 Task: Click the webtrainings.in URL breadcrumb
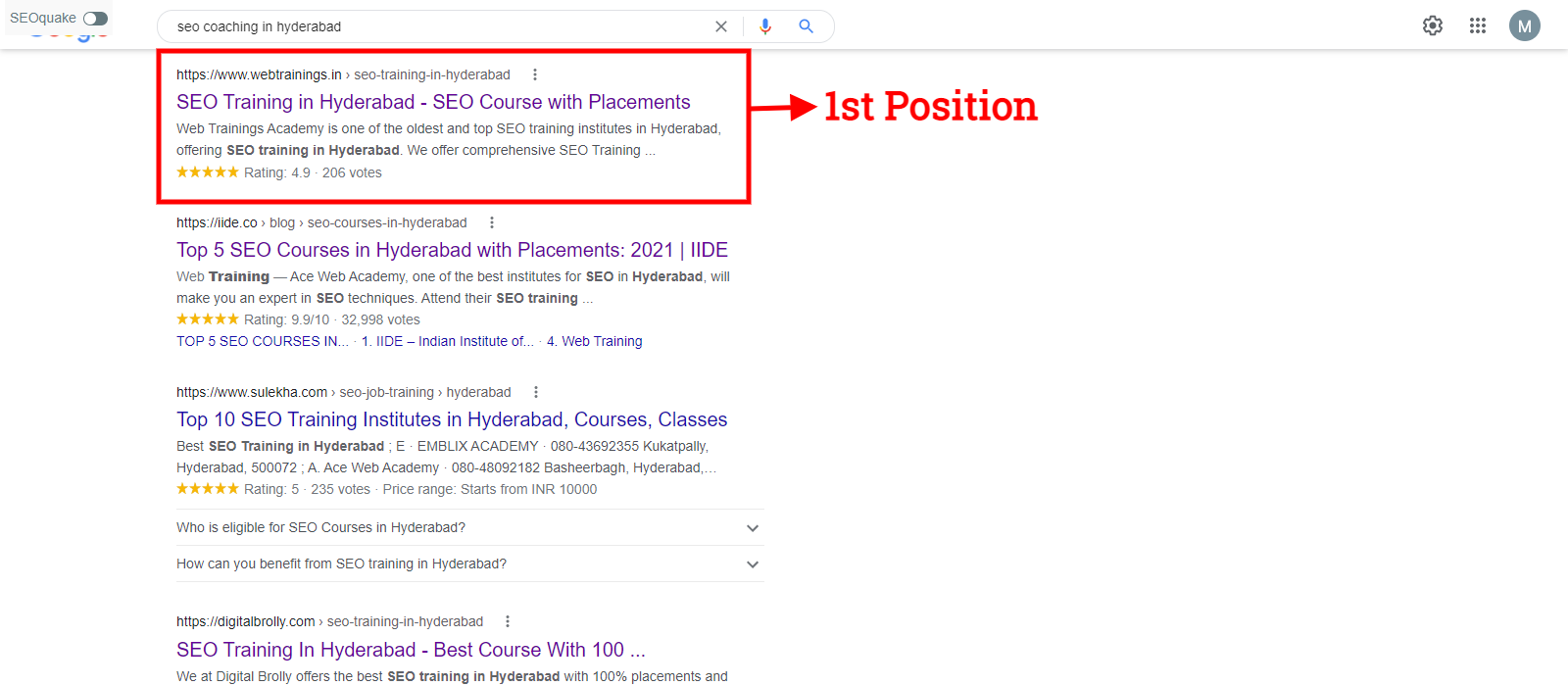[x=343, y=74]
